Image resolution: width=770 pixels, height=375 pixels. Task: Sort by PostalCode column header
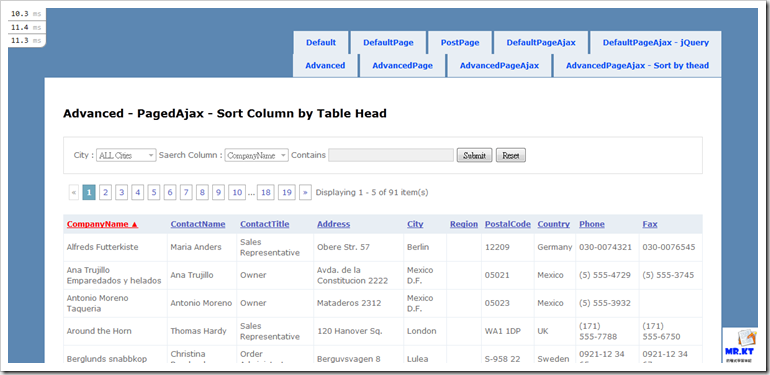point(508,224)
